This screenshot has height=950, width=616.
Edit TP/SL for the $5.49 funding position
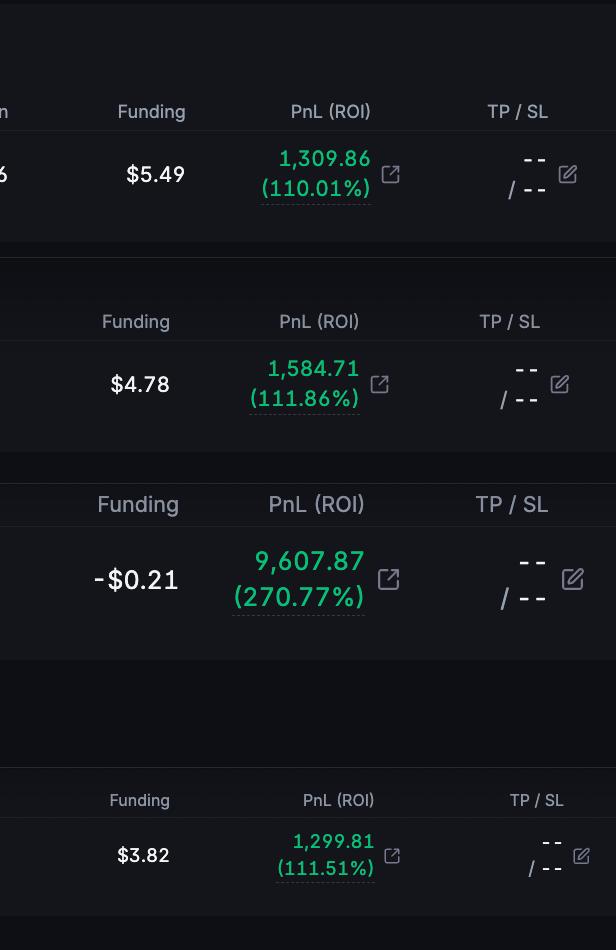coord(568,174)
